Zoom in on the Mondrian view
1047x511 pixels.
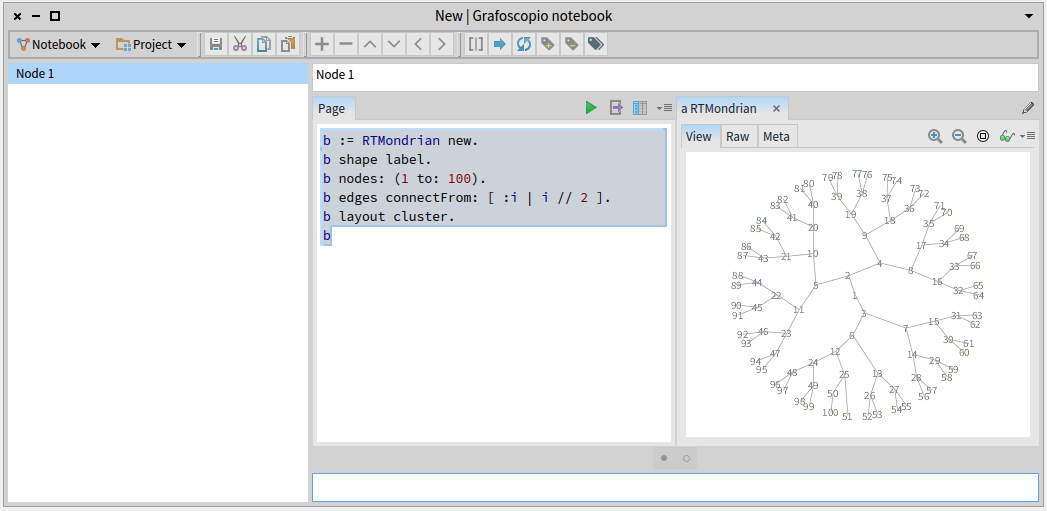pos(935,136)
